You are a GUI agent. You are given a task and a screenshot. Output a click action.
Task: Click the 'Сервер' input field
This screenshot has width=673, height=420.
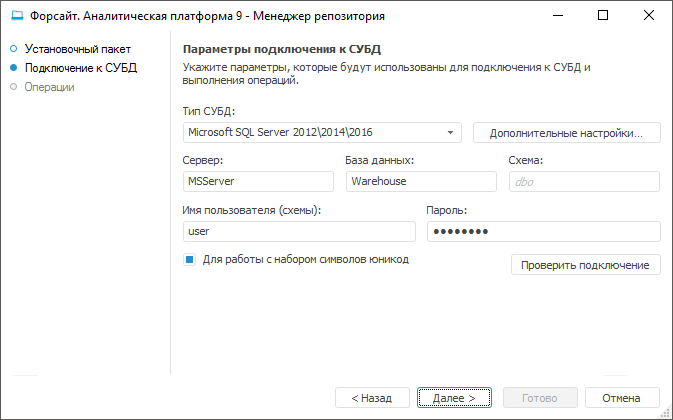click(x=258, y=181)
